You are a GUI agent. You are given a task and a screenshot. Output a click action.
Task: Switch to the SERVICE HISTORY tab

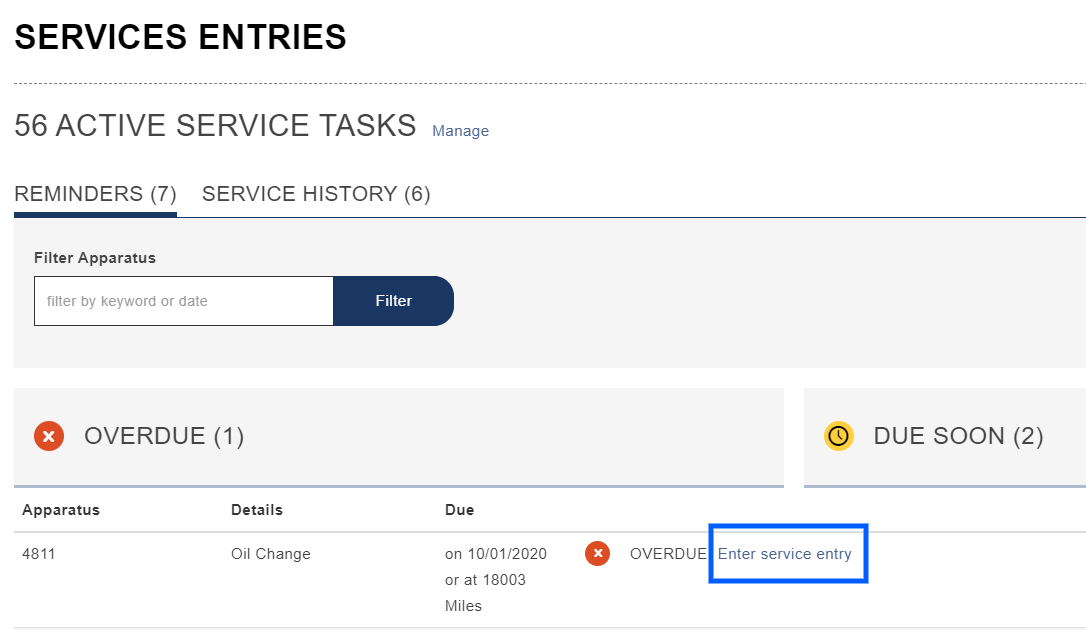tap(316, 193)
